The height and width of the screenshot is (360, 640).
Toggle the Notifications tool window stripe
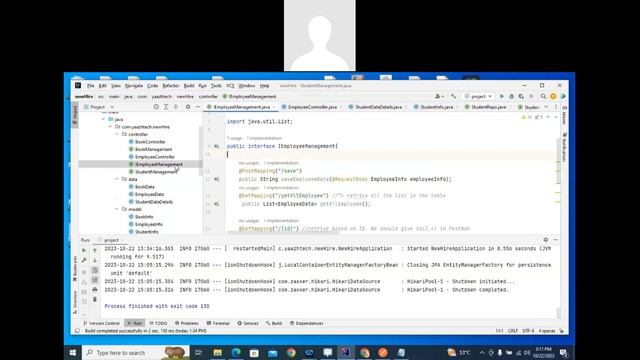[x=564, y=147]
